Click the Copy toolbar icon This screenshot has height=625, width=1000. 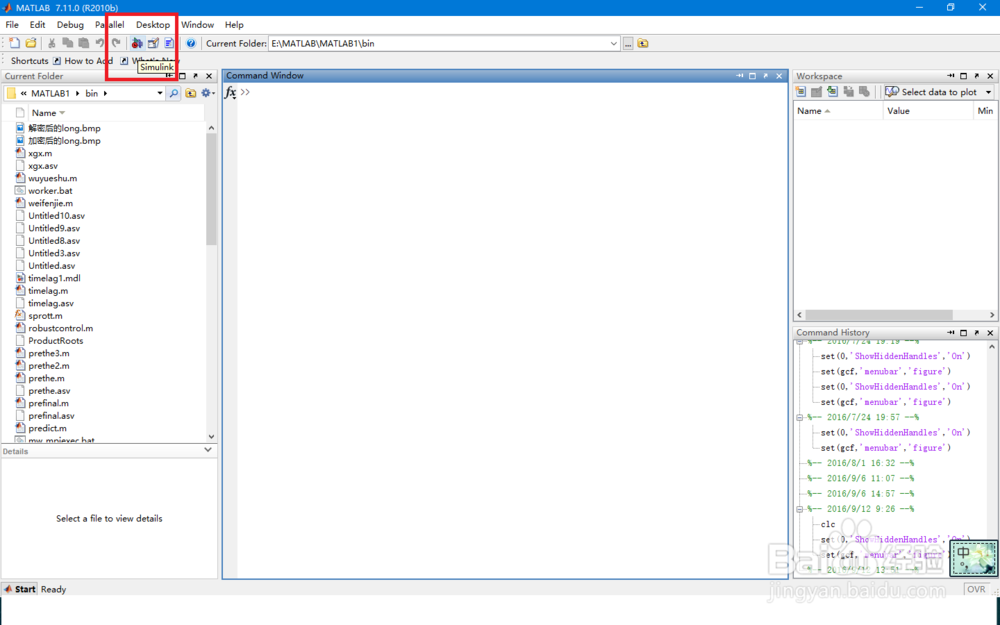coord(68,43)
